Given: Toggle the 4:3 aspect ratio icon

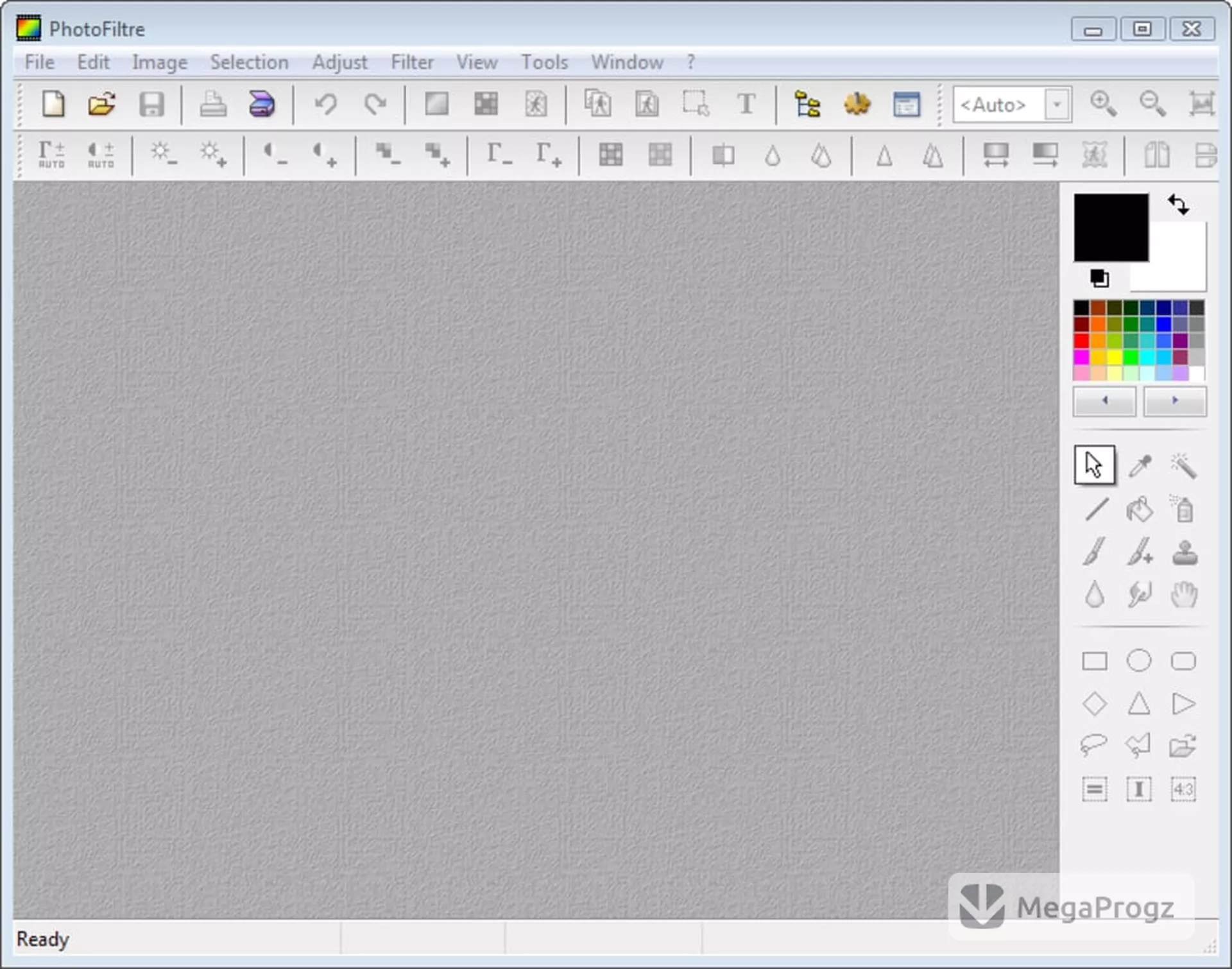Looking at the screenshot, I should click(1183, 789).
